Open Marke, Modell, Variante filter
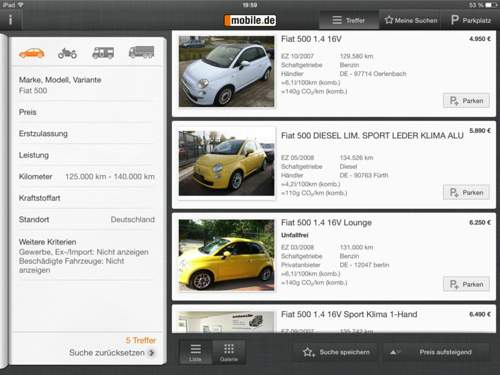The image size is (500, 375). 87,85
